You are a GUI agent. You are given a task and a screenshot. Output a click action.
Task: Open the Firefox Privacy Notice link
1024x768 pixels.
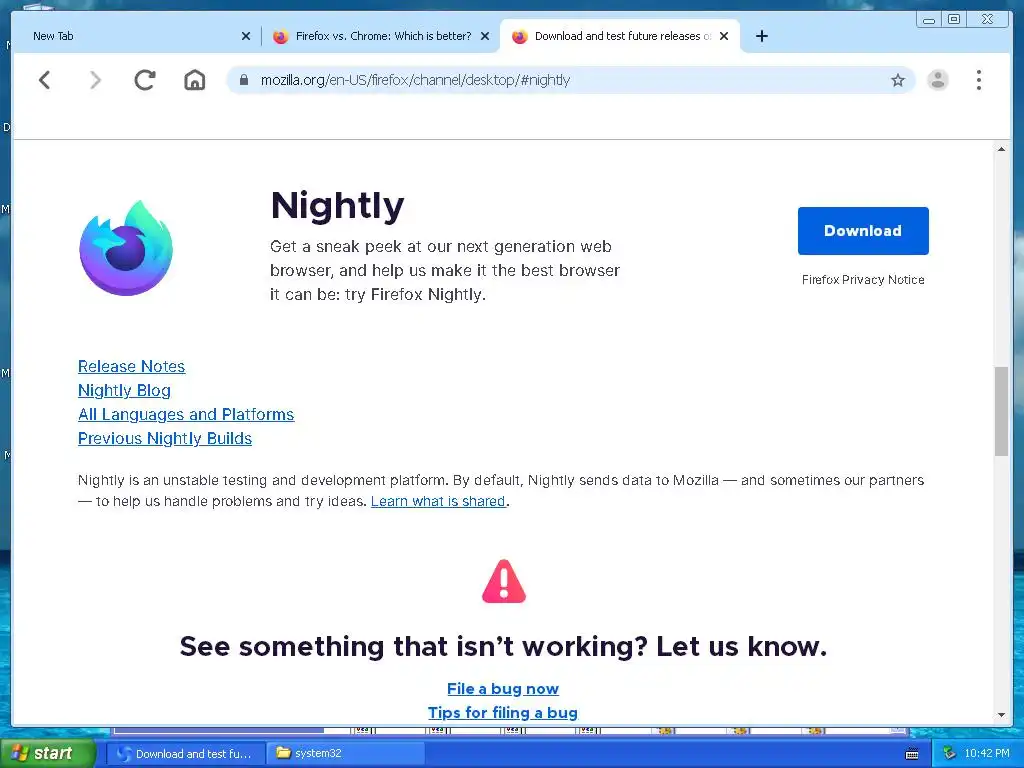click(x=863, y=280)
